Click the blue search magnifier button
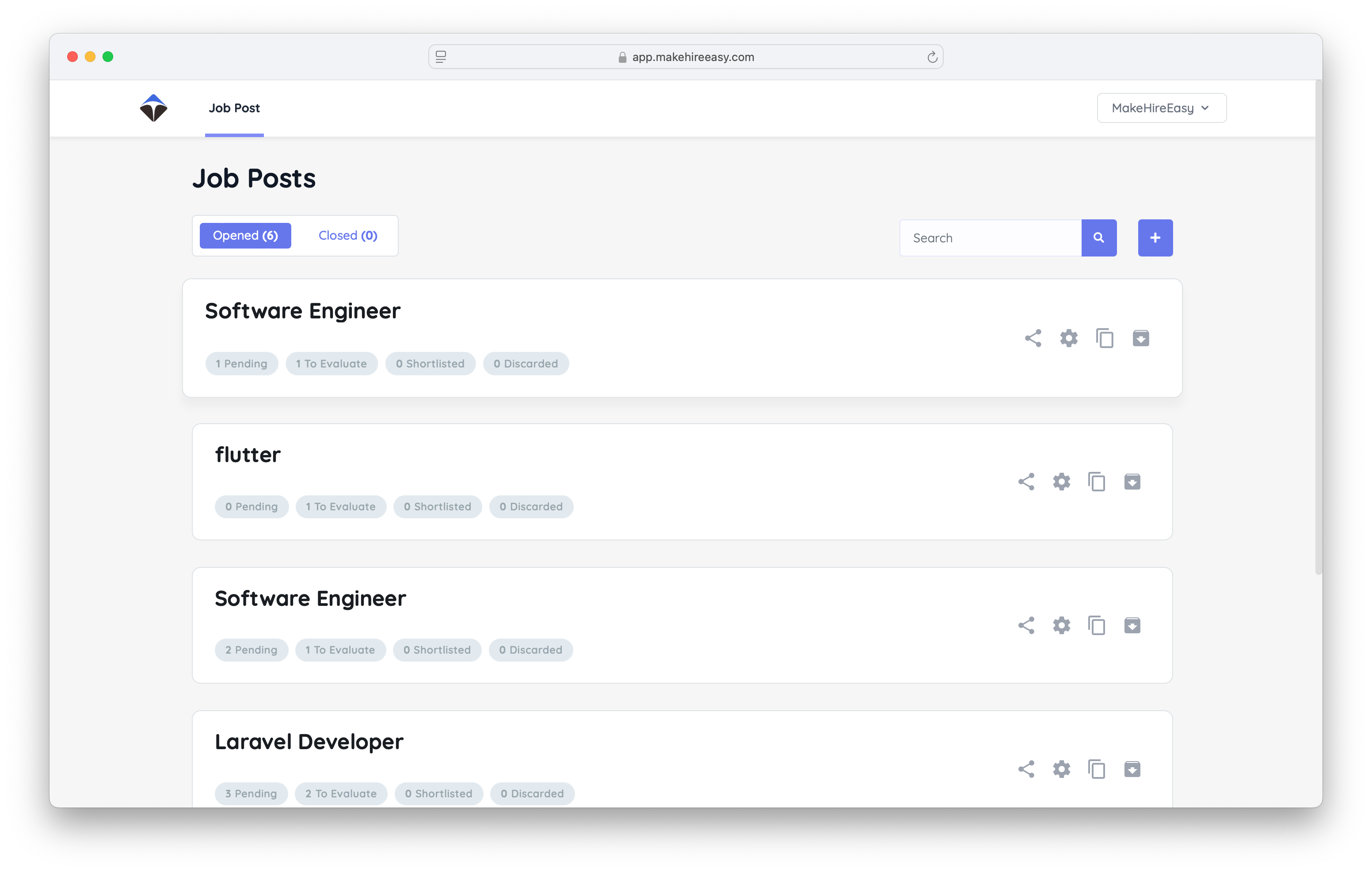1372x873 pixels. click(x=1098, y=238)
